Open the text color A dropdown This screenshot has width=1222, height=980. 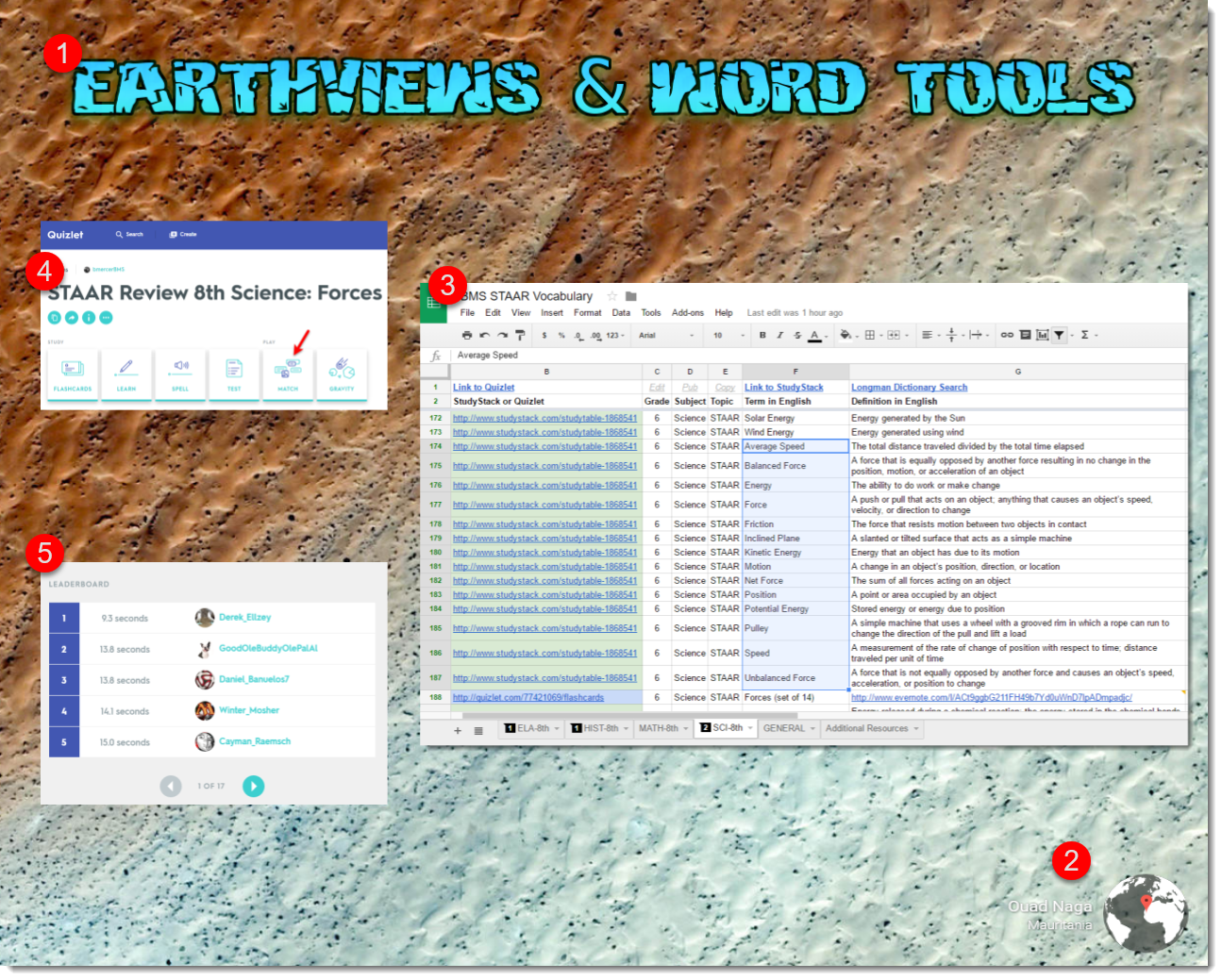818,335
